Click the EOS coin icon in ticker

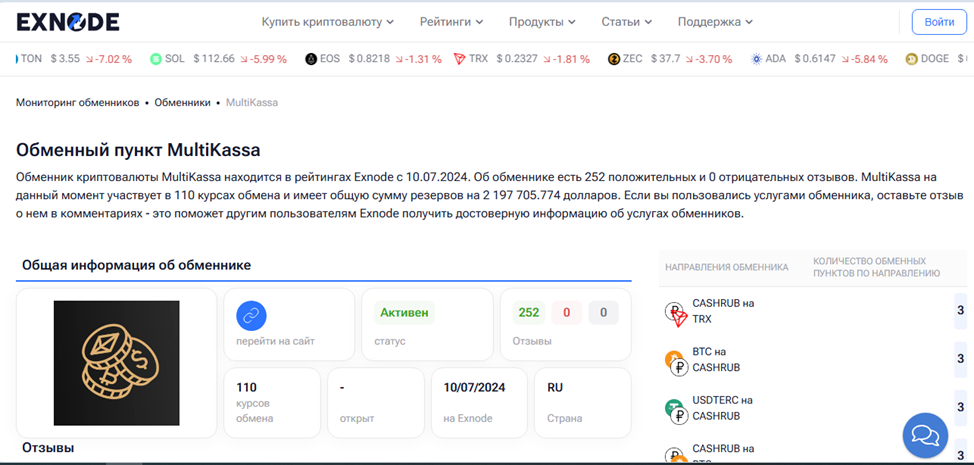(311, 59)
